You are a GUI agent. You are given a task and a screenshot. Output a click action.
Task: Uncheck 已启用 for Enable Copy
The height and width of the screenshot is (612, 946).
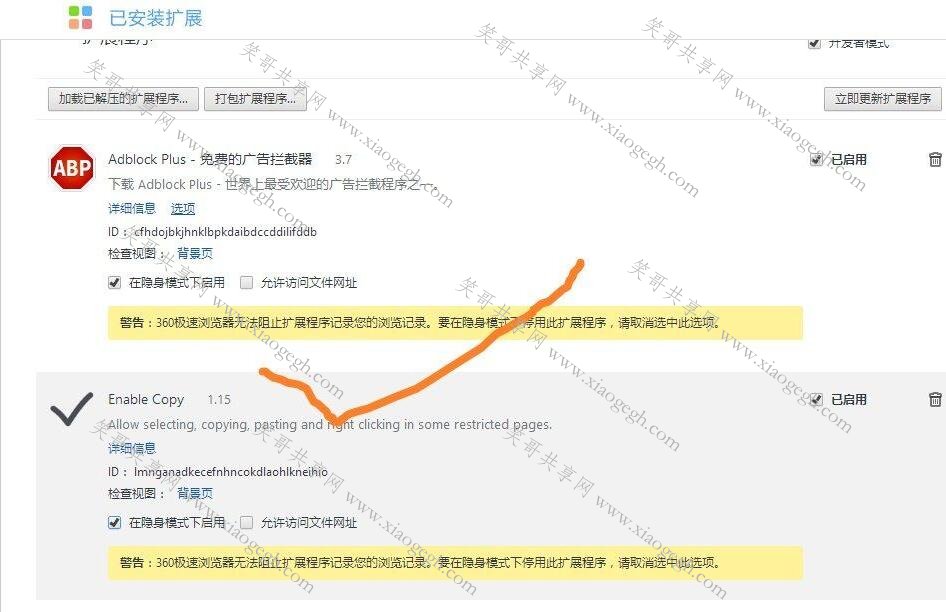816,399
